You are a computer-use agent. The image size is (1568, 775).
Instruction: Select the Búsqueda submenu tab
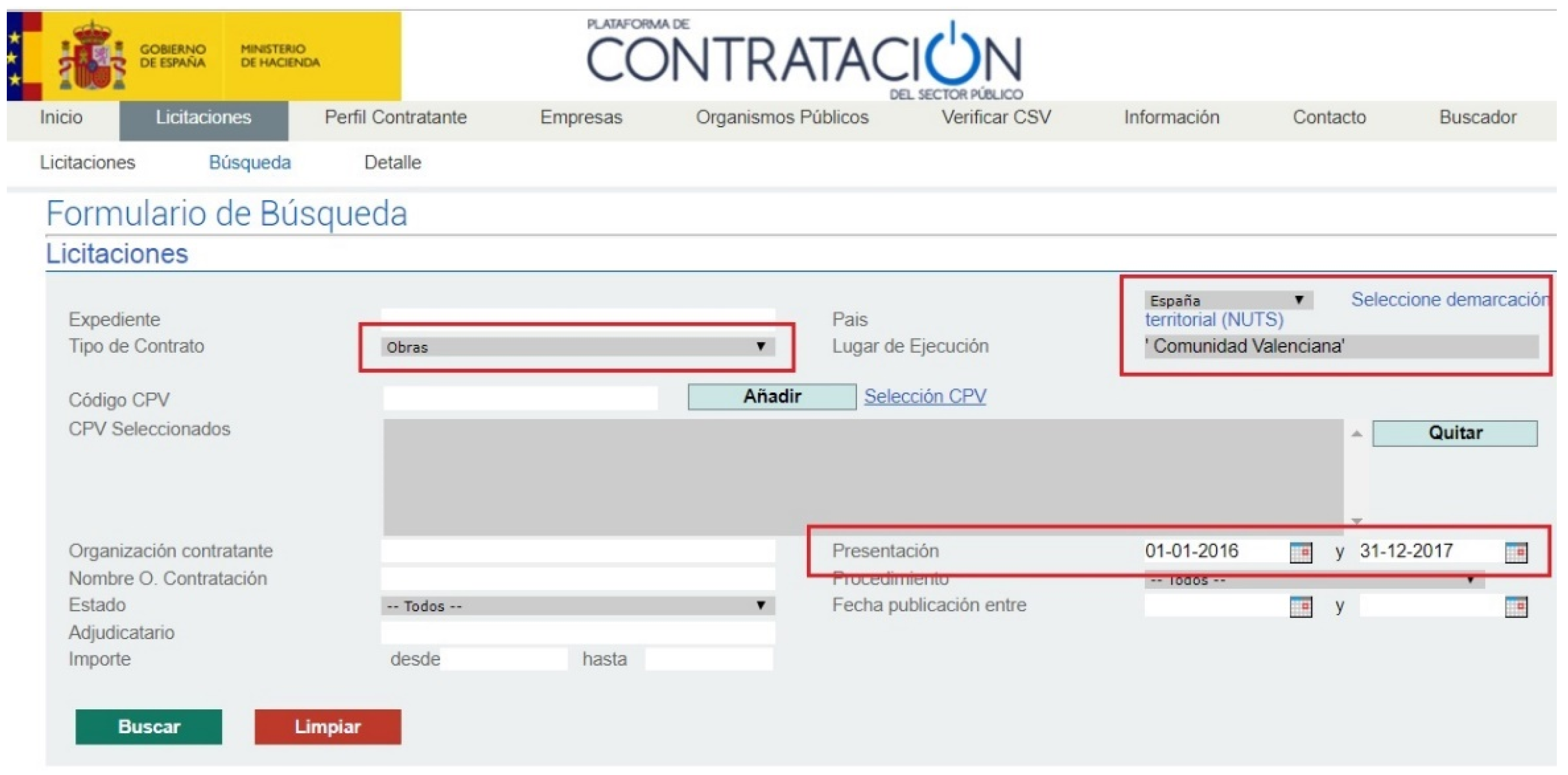coord(249,162)
